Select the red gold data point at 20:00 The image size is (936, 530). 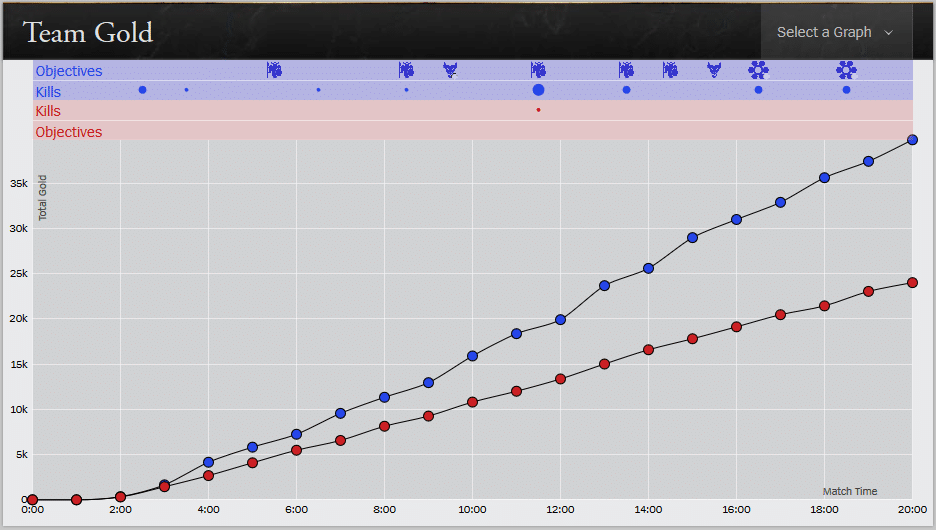[912, 283]
